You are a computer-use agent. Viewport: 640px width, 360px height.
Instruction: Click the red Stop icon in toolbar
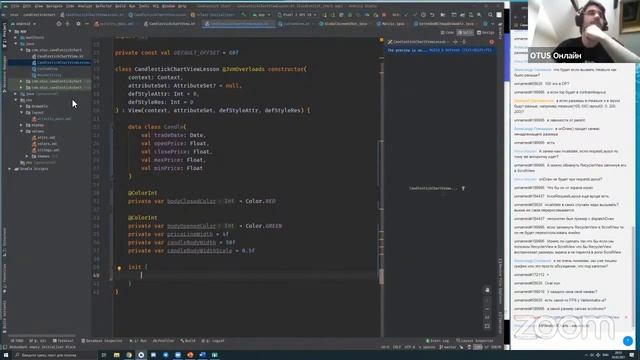tap(384, 15)
